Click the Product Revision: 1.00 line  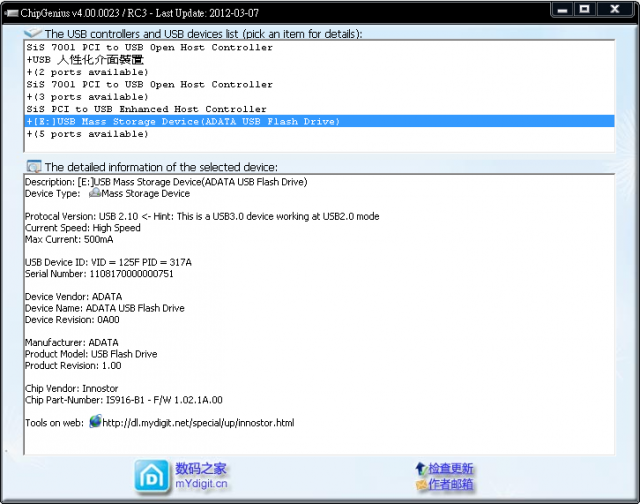(x=73, y=365)
